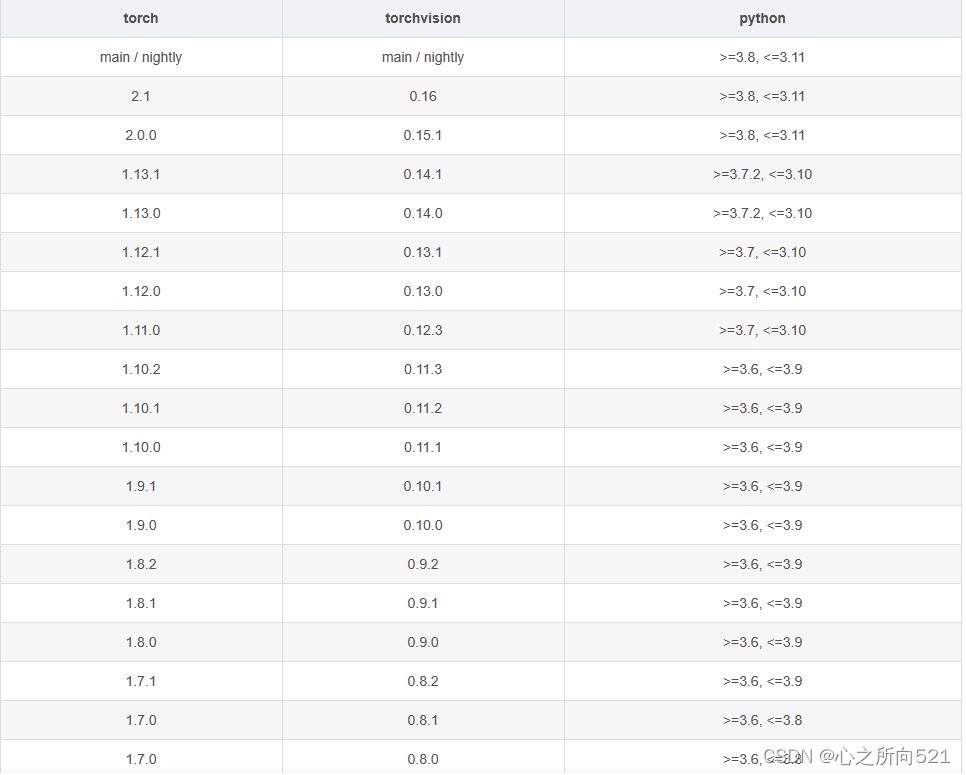Image resolution: width=966 pixels, height=775 pixels.
Task: Click the python column header
Action: 763,18
